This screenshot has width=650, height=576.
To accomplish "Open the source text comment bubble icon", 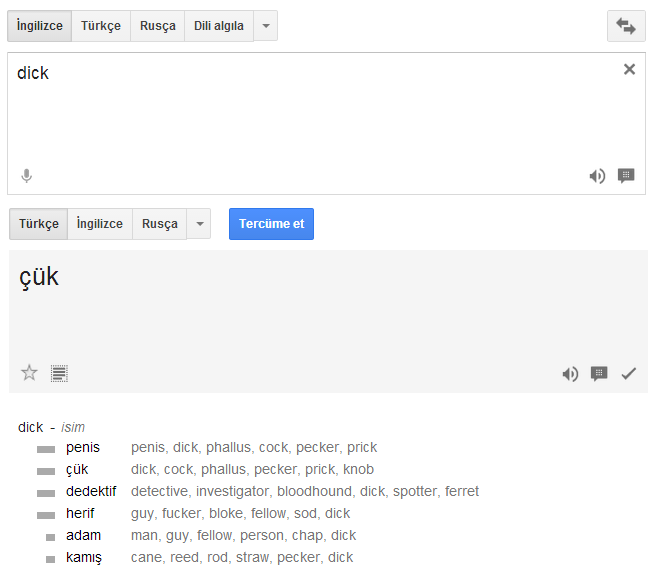I will 626,176.
